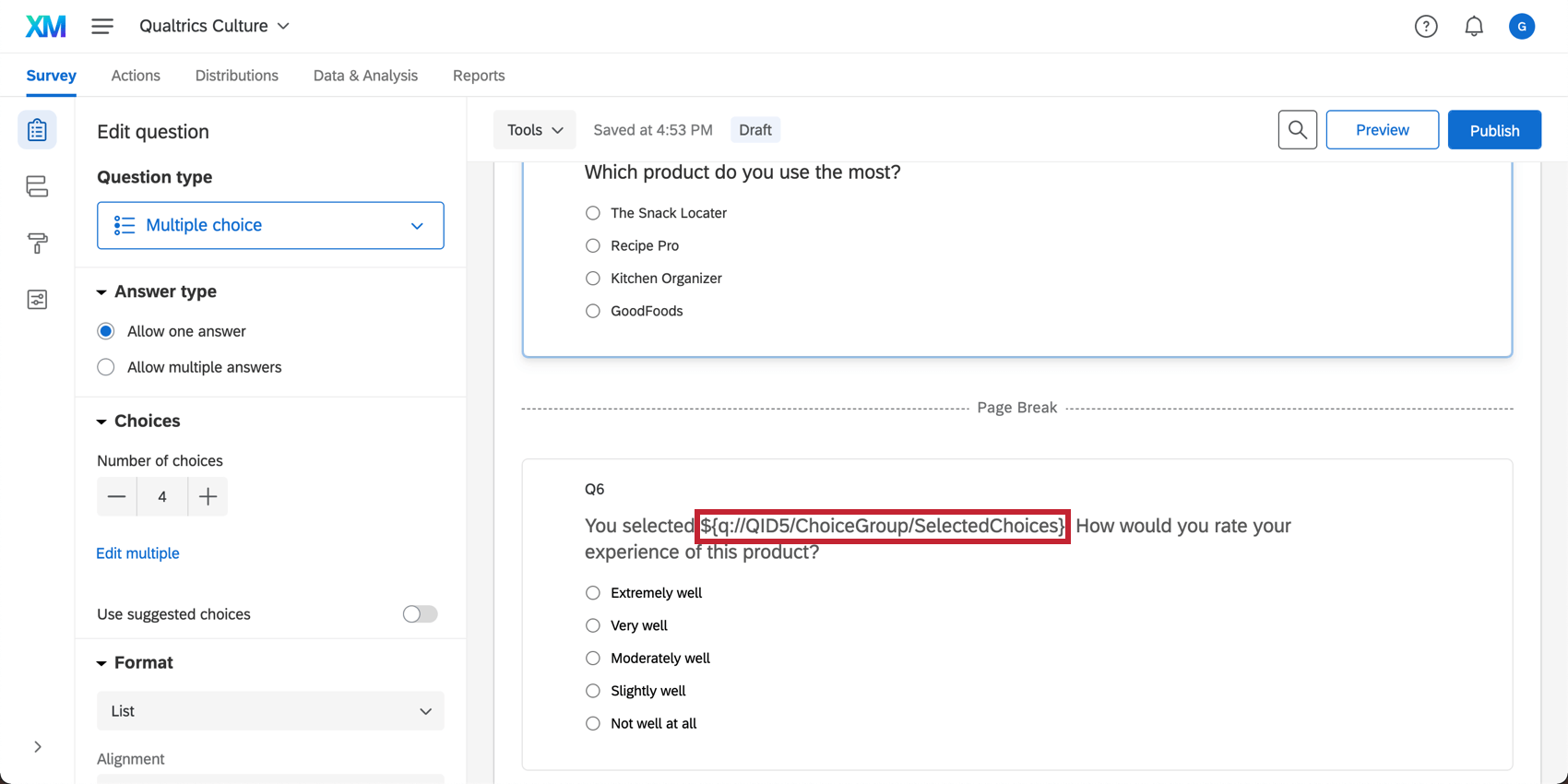Increase number of choices with plus

pyautogui.click(x=208, y=497)
